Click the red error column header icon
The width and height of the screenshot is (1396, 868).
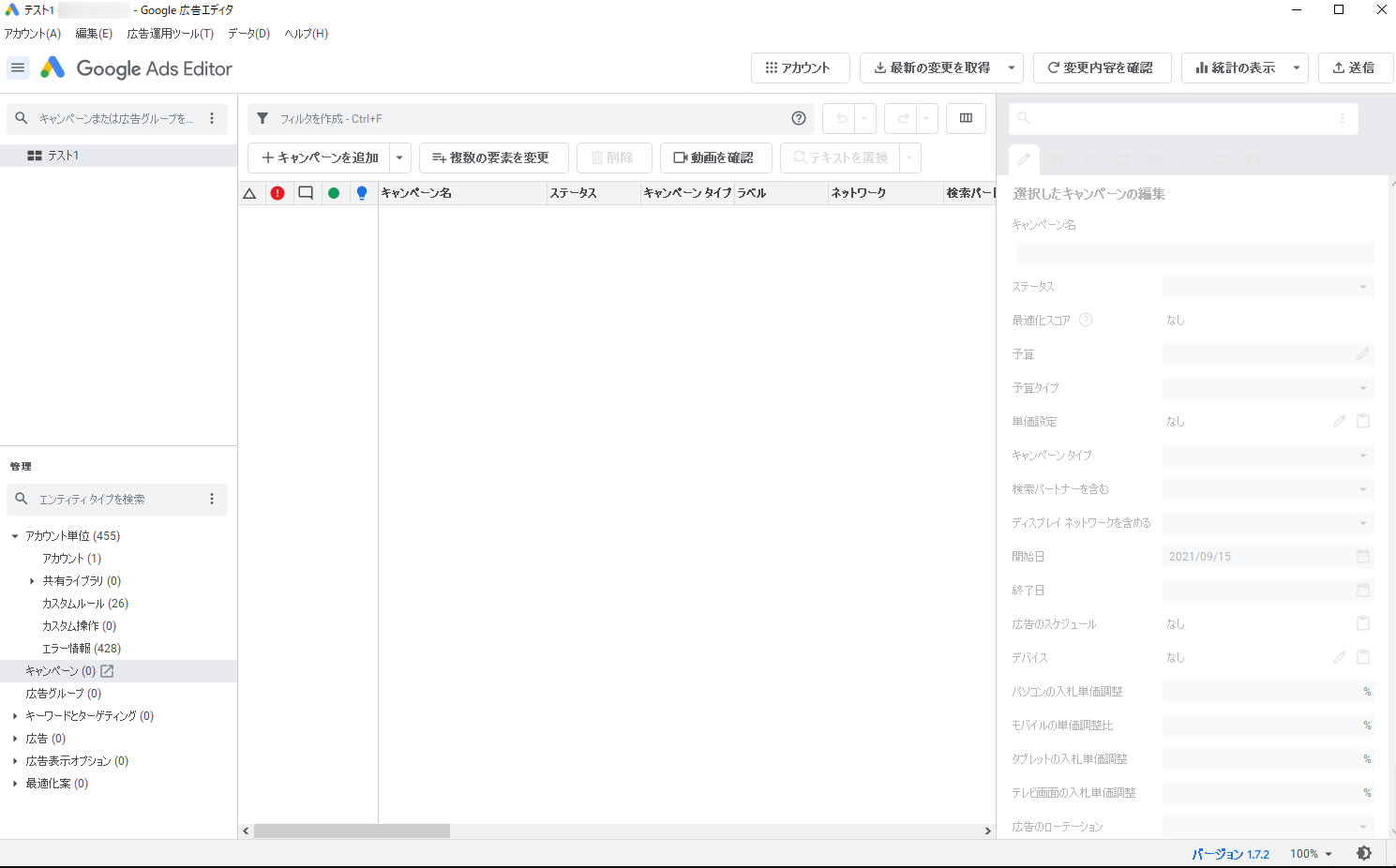point(278,193)
